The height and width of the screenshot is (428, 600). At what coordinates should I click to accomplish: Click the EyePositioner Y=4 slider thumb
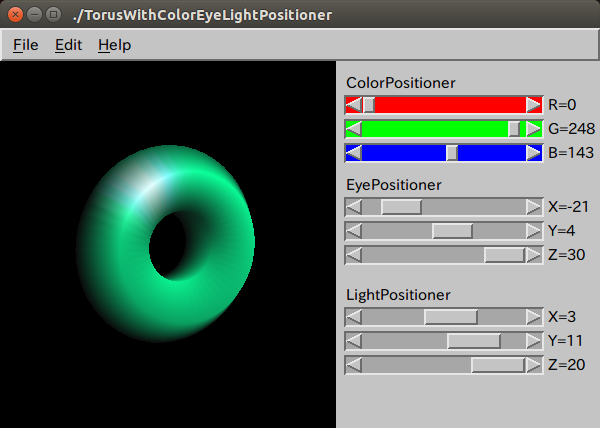click(x=452, y=231)
